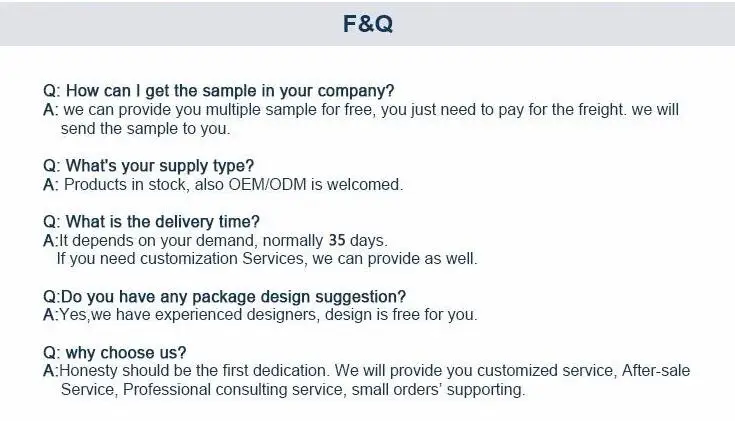Select the 'What's your supply type?' question
Screen dimensions: 735x421
click(148, 165)
